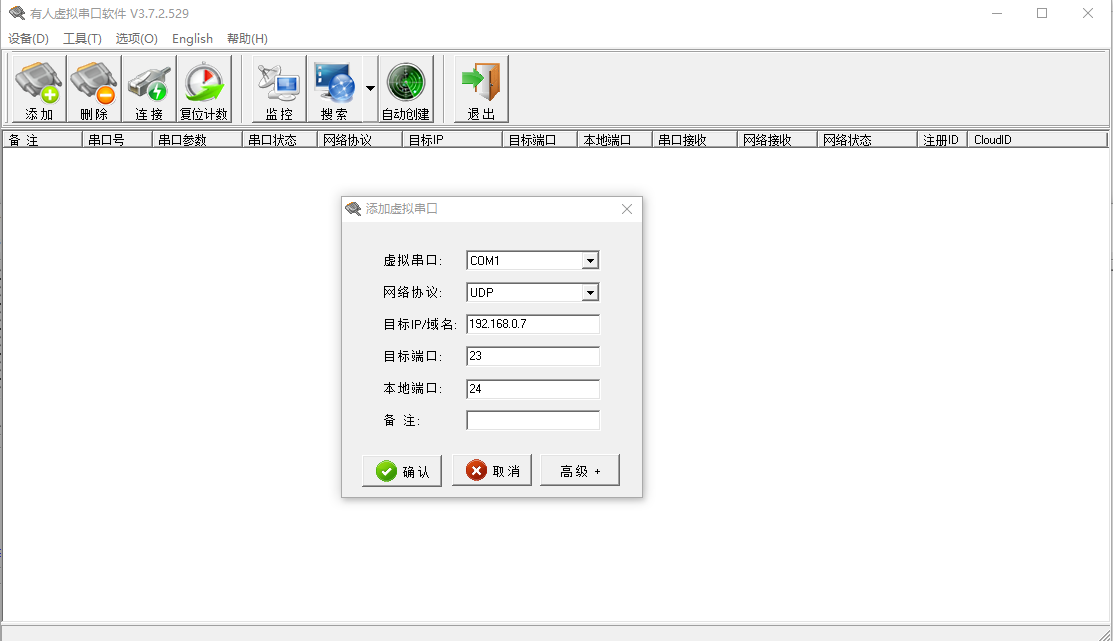Image resolution: width=1113 pixels, height=641 pixels.
Task: Open the 设备(D) menu
Action: [x=28, y=38]
